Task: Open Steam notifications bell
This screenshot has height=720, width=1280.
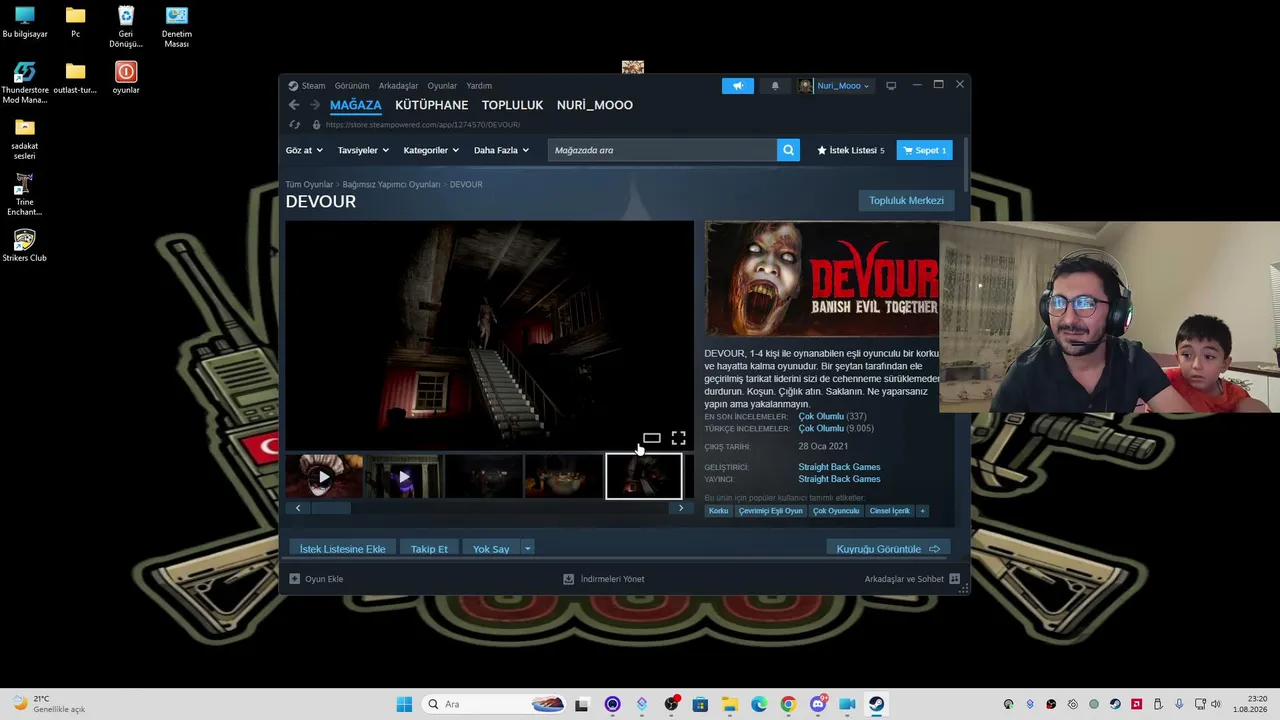Action: pyautogui.click(x=775, y=86)
